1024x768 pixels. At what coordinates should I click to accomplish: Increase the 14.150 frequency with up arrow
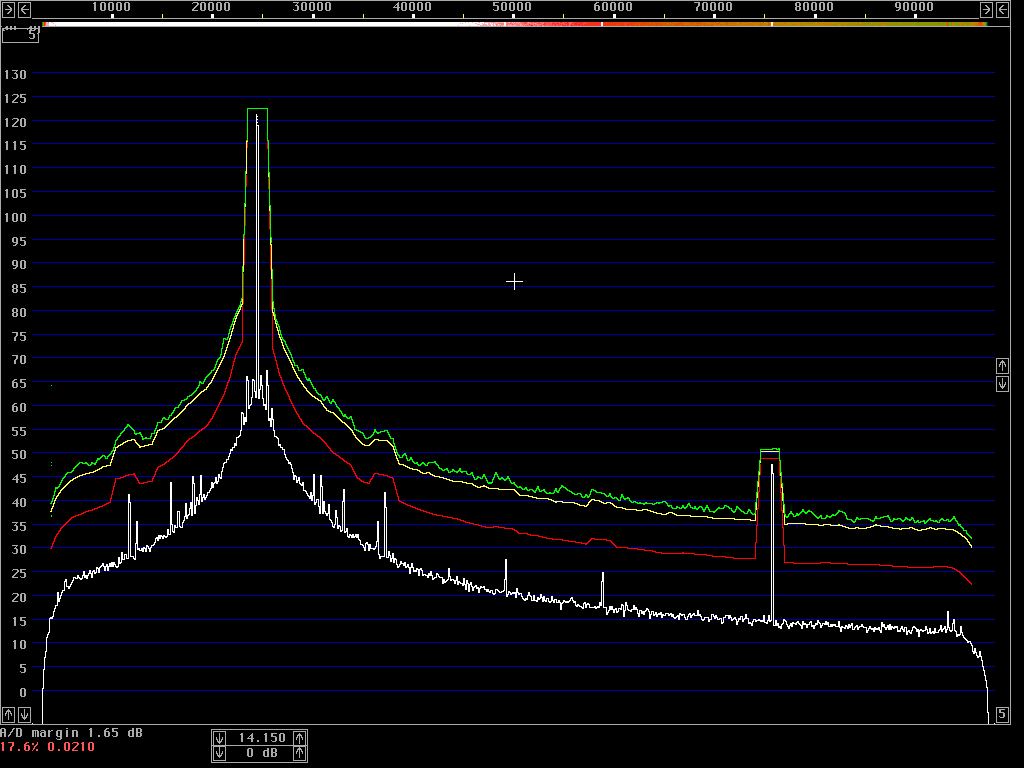pyautogui.click(x=299, y=738)
